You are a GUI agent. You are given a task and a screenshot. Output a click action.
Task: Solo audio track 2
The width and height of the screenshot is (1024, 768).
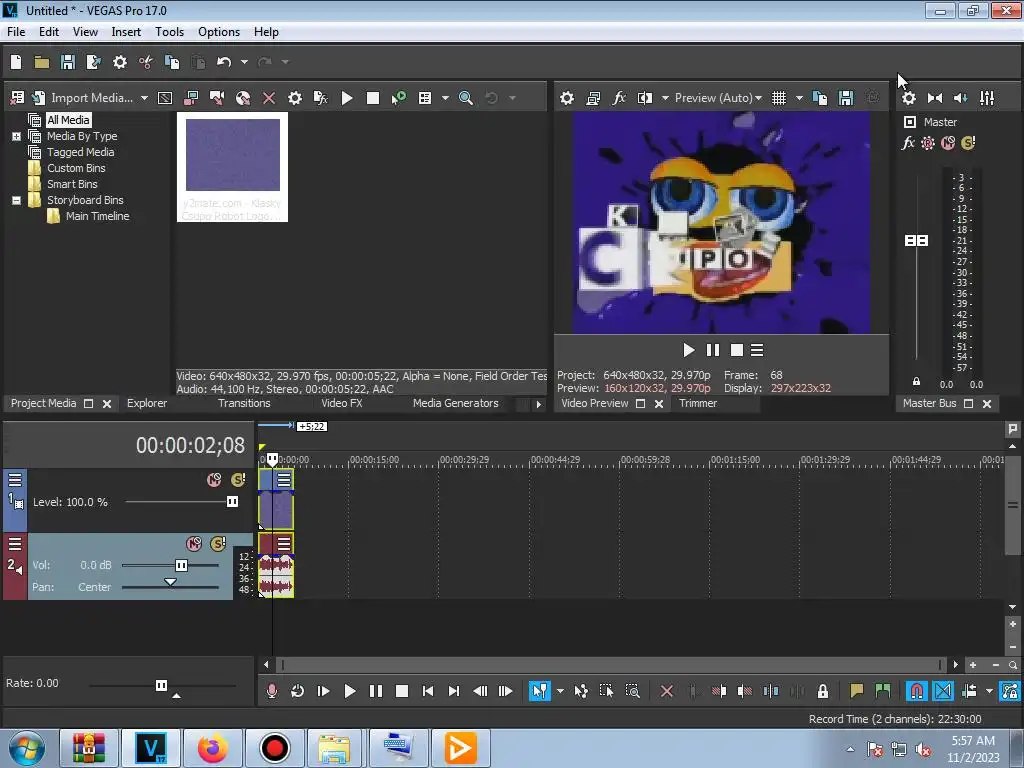[x=217, y=543]
